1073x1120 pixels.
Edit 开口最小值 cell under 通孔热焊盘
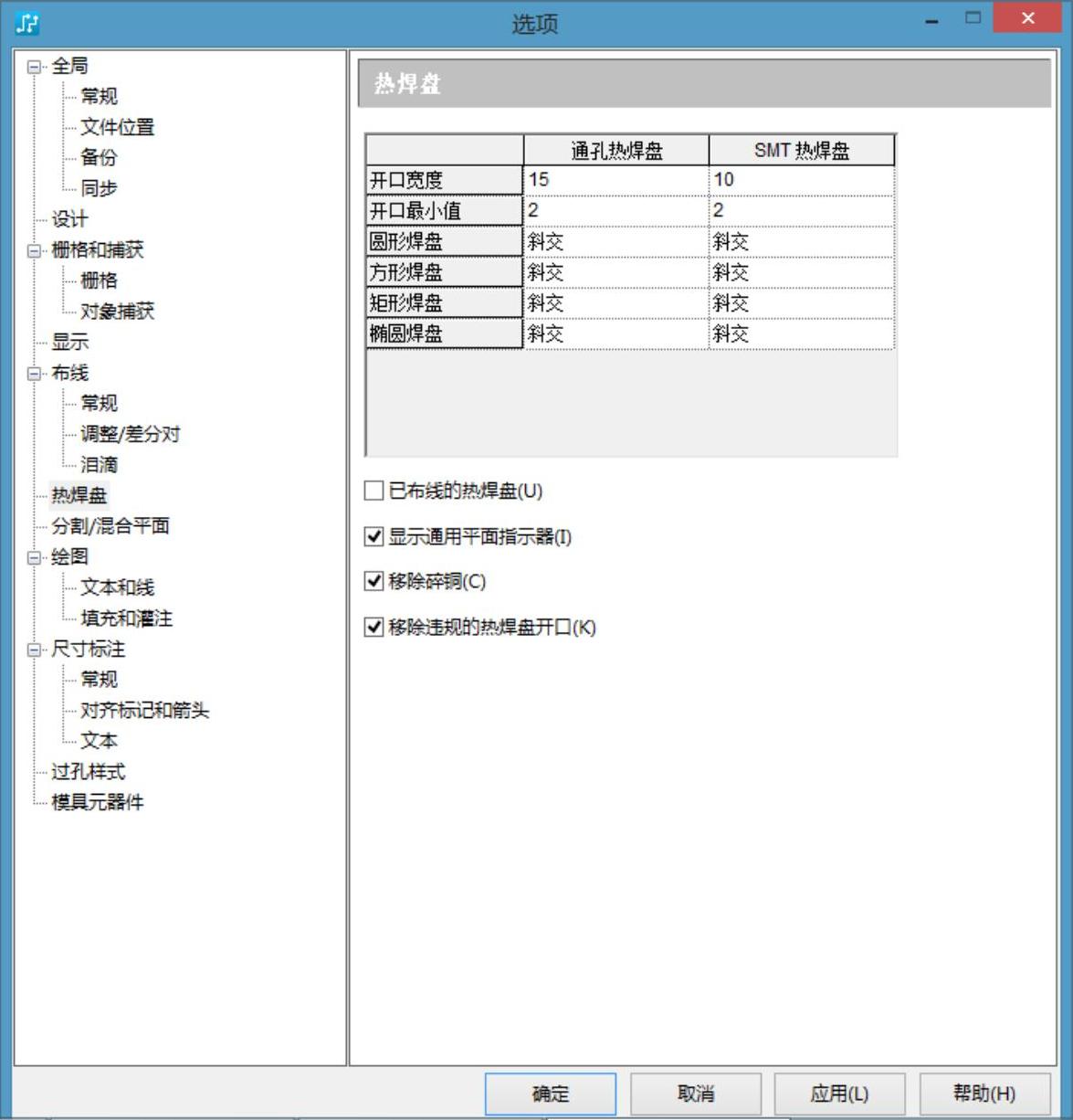[616, 211]
